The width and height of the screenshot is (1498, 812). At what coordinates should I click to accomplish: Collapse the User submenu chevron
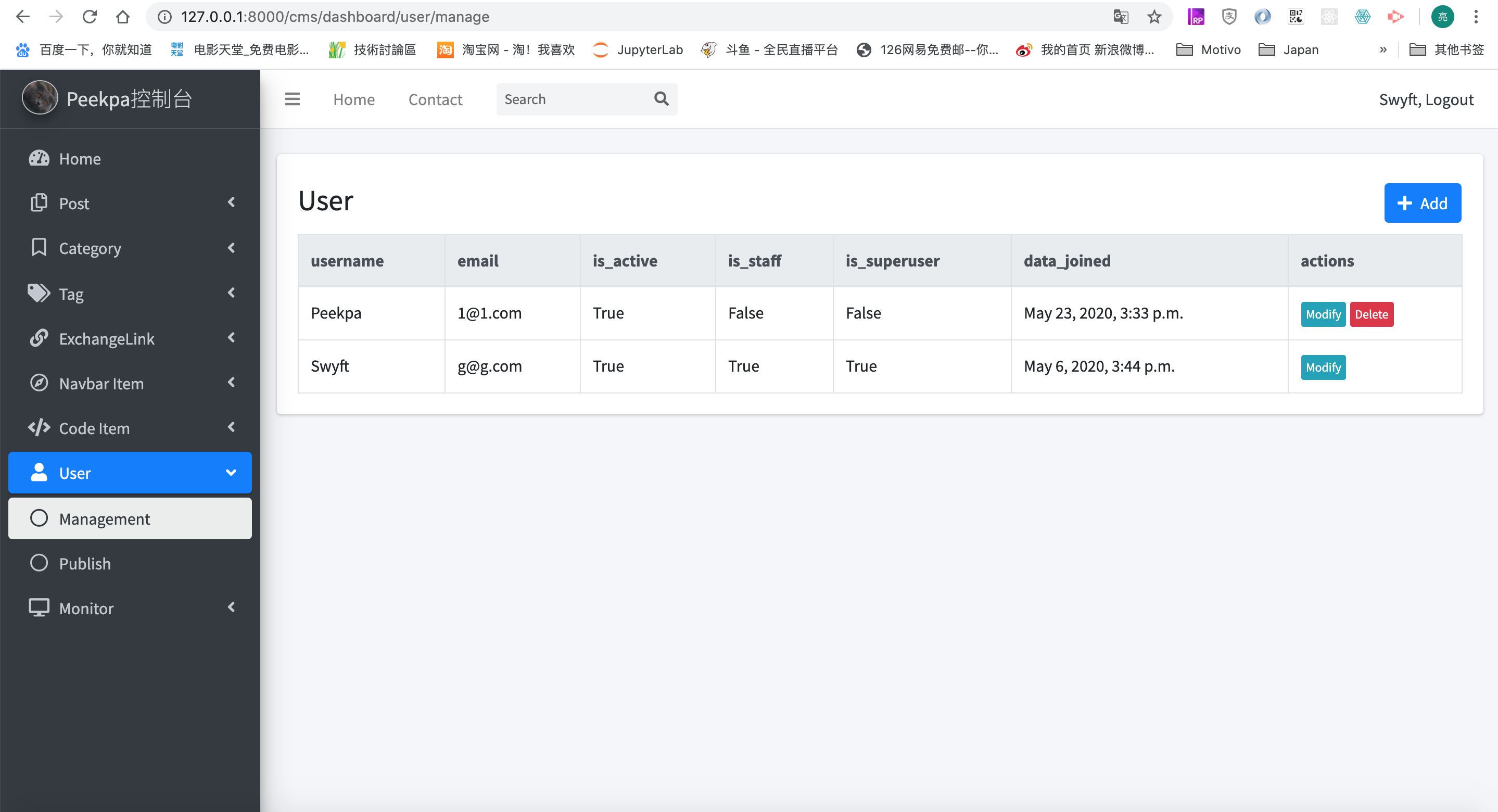pyautogui.click(x=232, y=472)
